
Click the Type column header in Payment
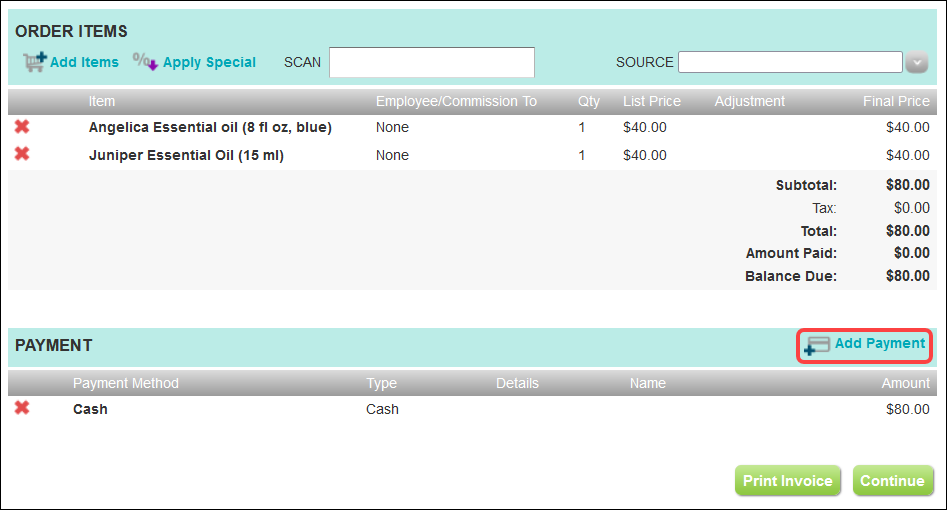pyautogui.click(x=381, y=383)
